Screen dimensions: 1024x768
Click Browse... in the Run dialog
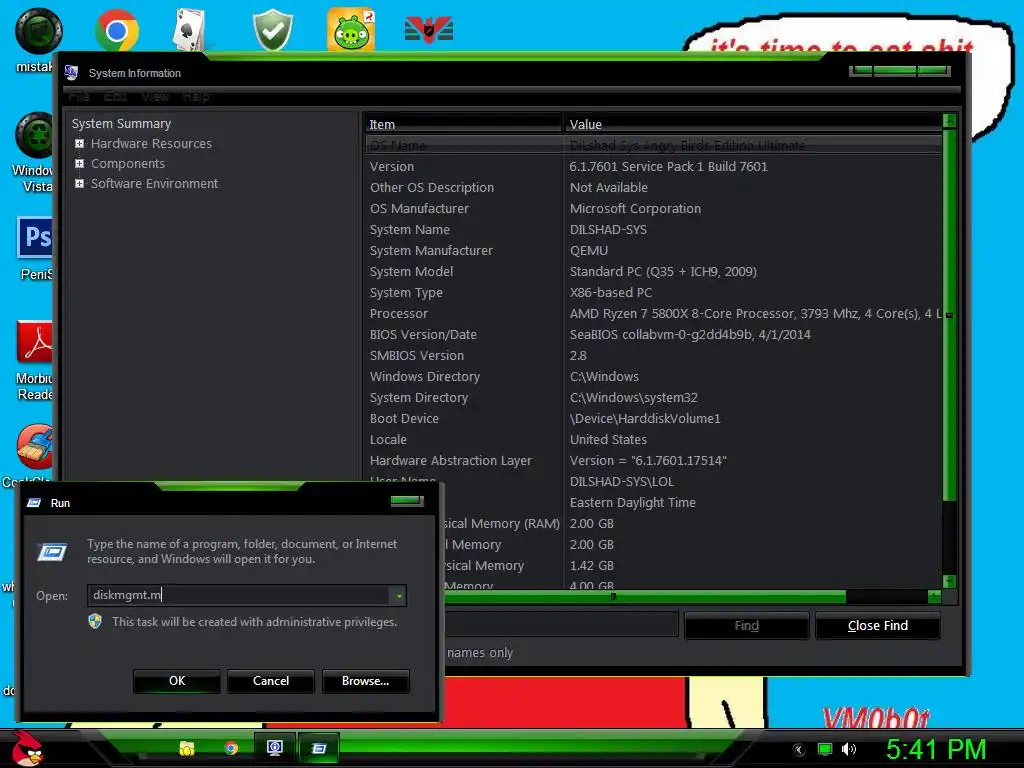pyautogui.click(x=366, y=680)
